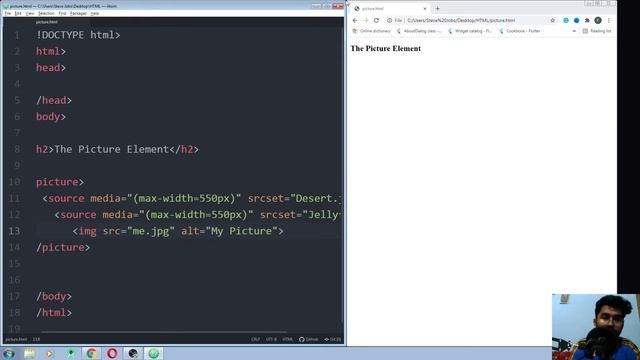Expand the bookmarks overflow chevron
The width and height of the screenshot is (640, 360).
(574, 31)
